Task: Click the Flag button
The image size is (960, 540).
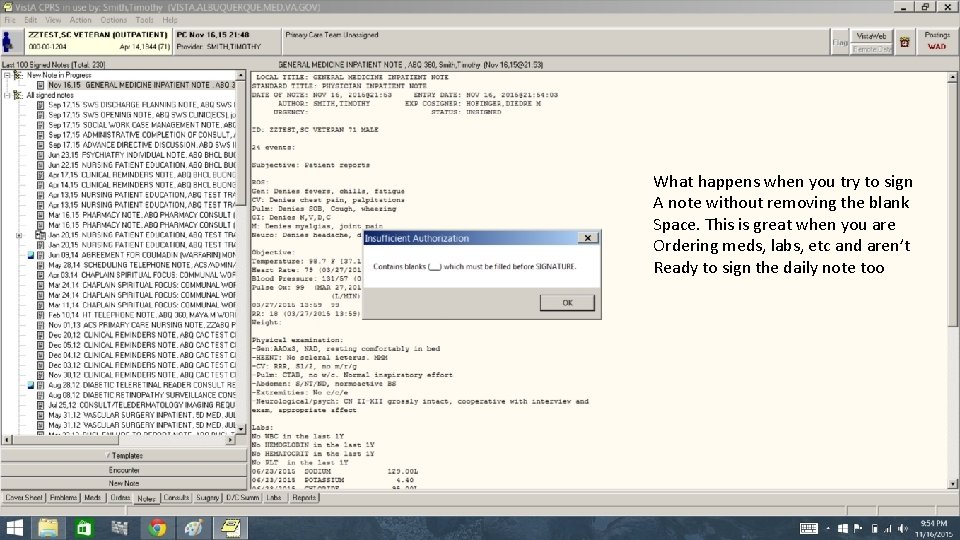Action: pyautogui.click(x=839, y=42)
